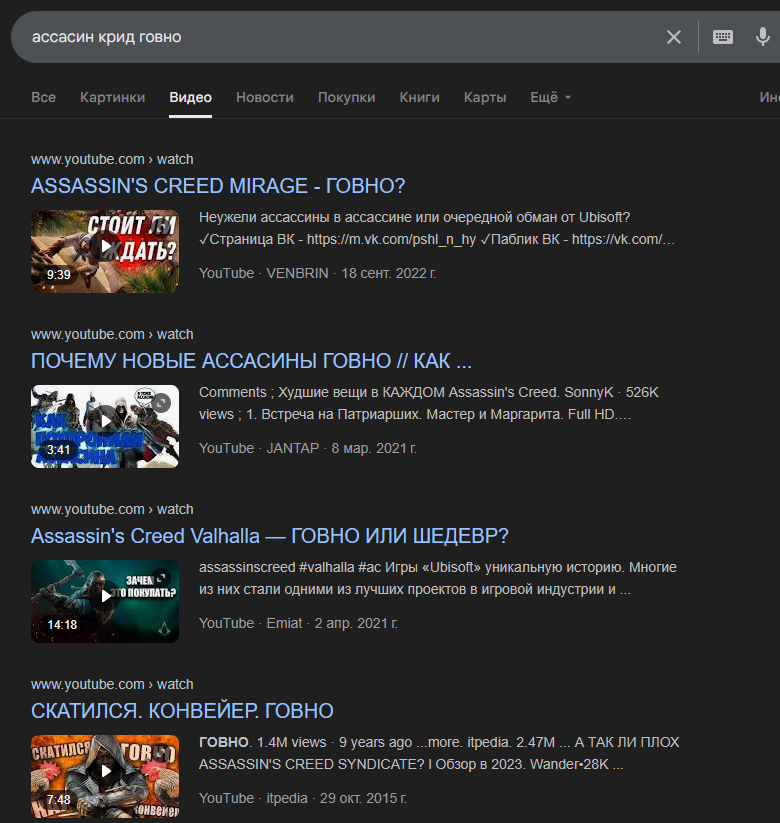Click expand icon on Emiat thumbnail

click(162, 577)
